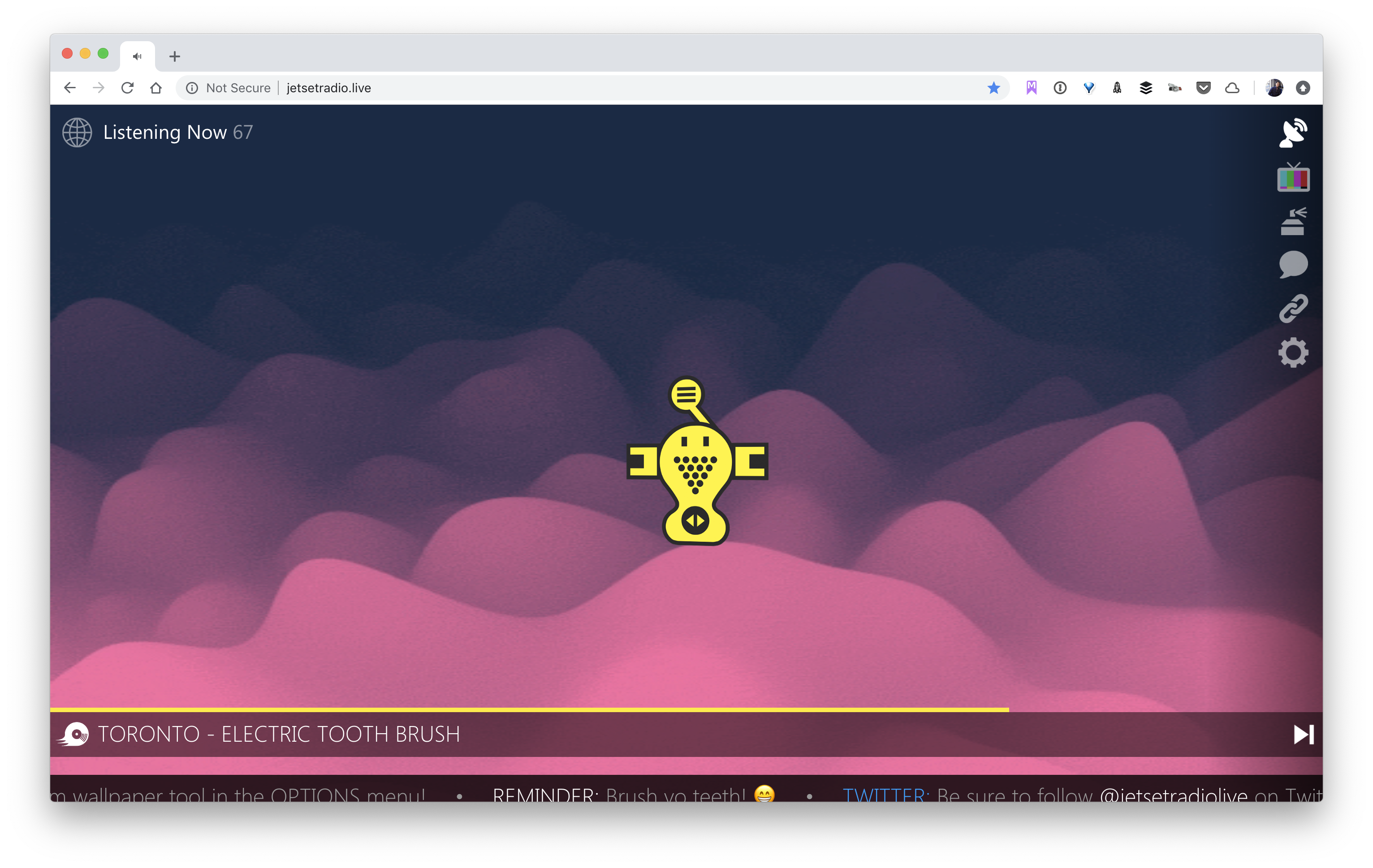
Task: Open the satellite dish stations icon
Action: [1293, 133]
